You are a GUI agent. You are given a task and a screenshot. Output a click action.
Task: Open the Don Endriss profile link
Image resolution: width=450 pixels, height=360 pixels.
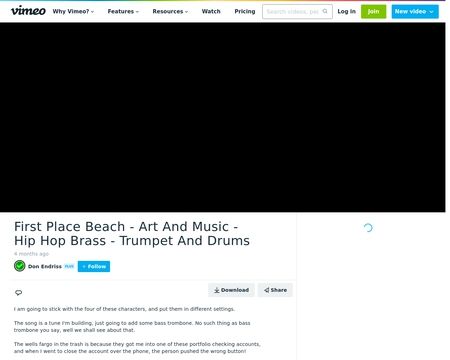pyautogui.click(x=45, y=266)
